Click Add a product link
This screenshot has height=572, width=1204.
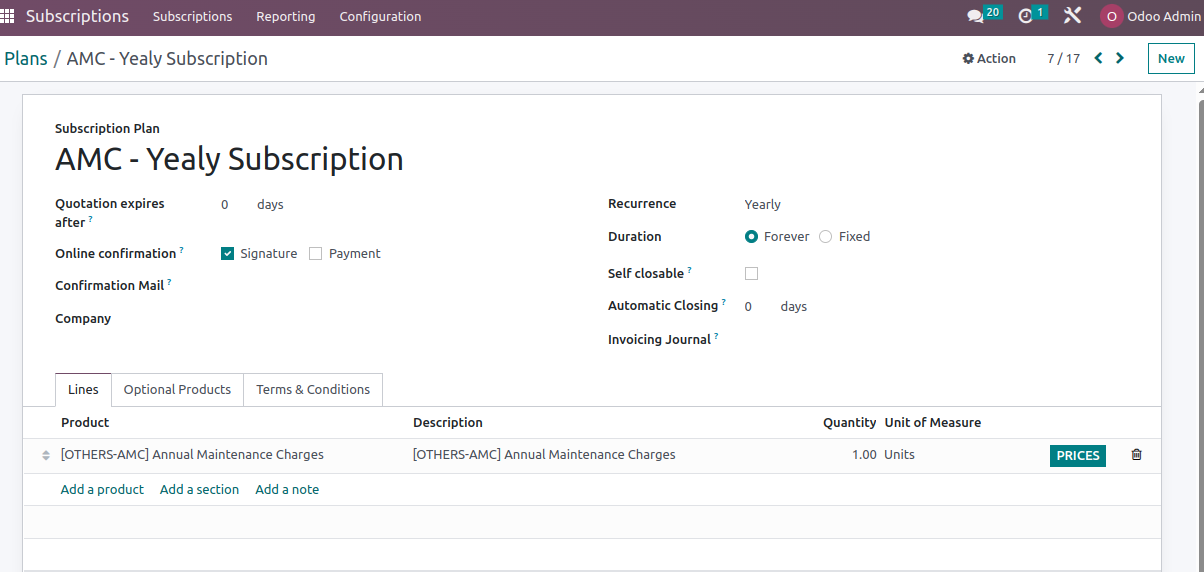(102, 489)
